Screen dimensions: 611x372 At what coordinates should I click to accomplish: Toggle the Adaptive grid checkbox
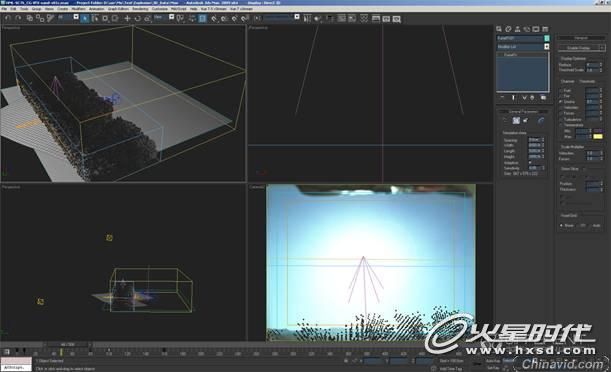[x=530, y=162]
